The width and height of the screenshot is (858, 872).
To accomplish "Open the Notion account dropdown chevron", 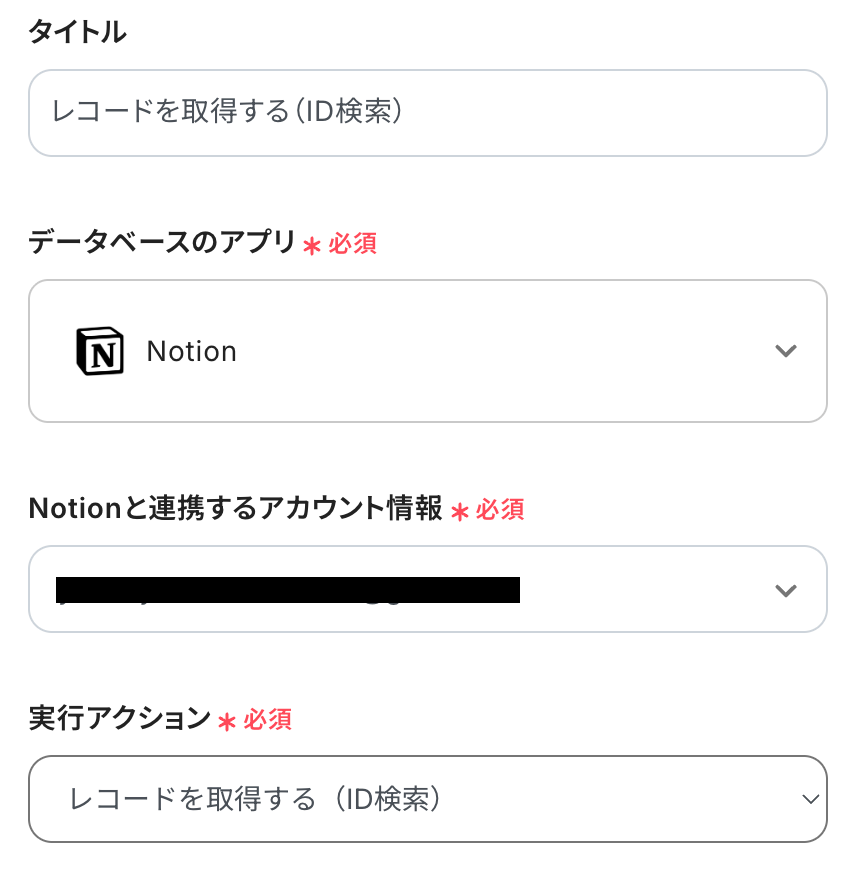I will pos(786,590).
